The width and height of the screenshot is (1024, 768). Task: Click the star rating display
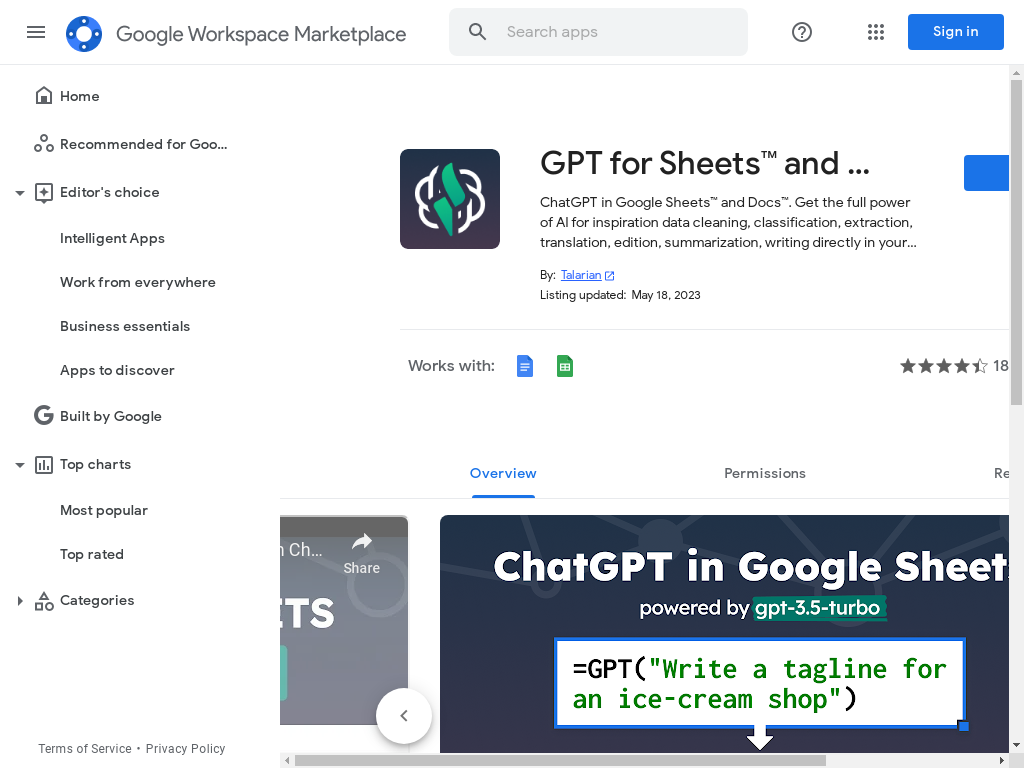pos(943,366)
